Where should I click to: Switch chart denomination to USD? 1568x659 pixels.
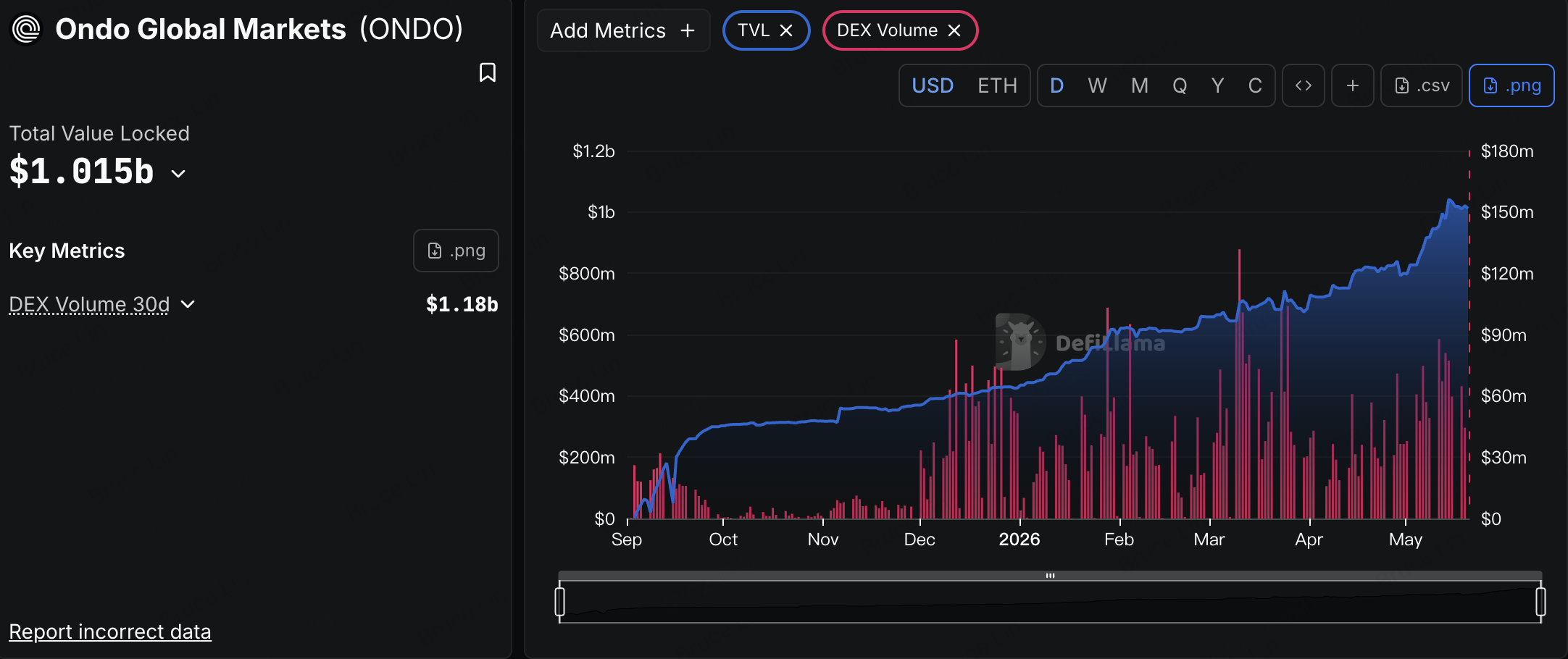tap(933, 85)
